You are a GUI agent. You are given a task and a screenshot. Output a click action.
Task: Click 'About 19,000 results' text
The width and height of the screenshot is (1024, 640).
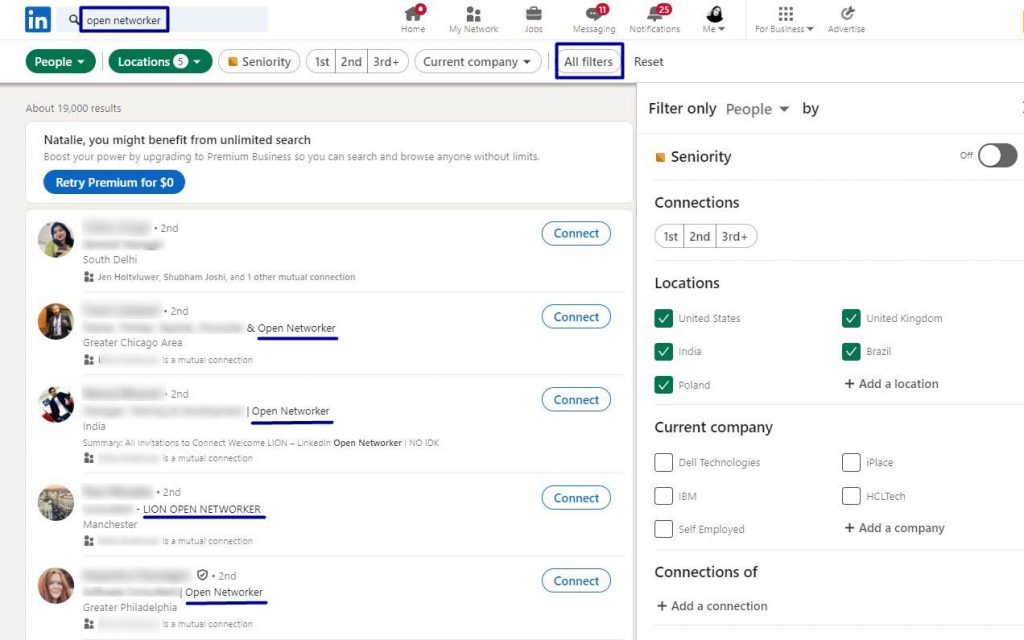point(73,108)
